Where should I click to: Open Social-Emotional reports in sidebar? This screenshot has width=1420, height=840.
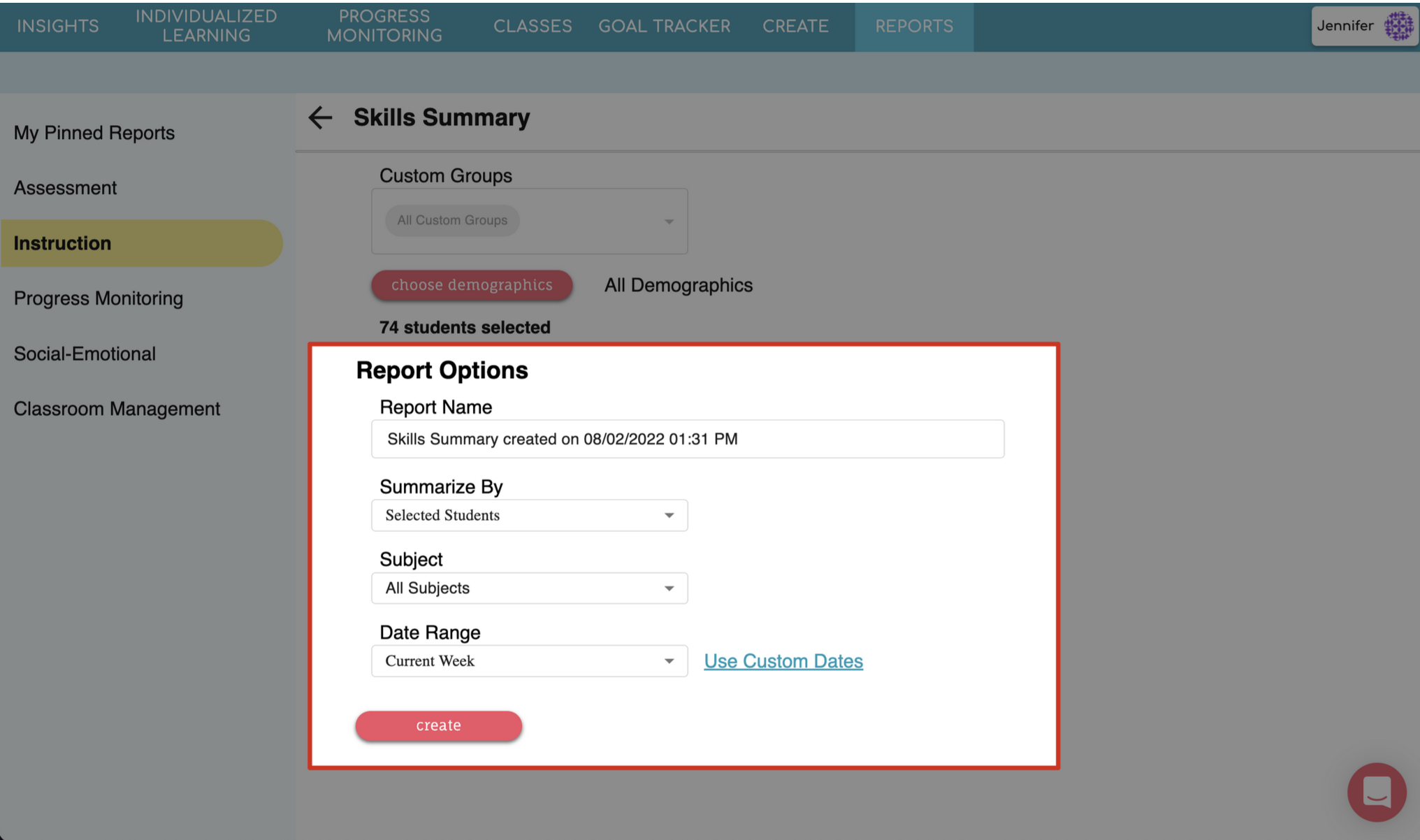click(x=85, y=354)
